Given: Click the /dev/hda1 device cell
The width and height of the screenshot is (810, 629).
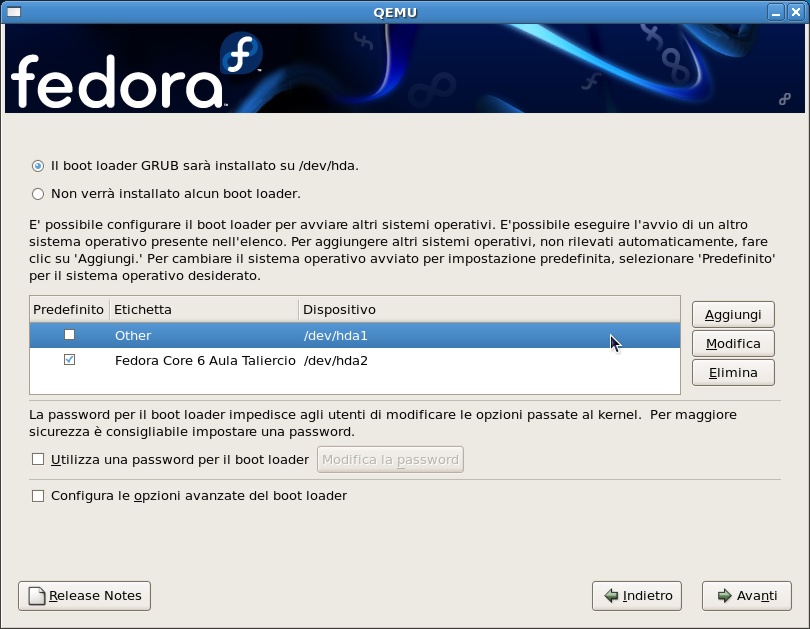Looking at the screenshot, I should click(336, 336).
